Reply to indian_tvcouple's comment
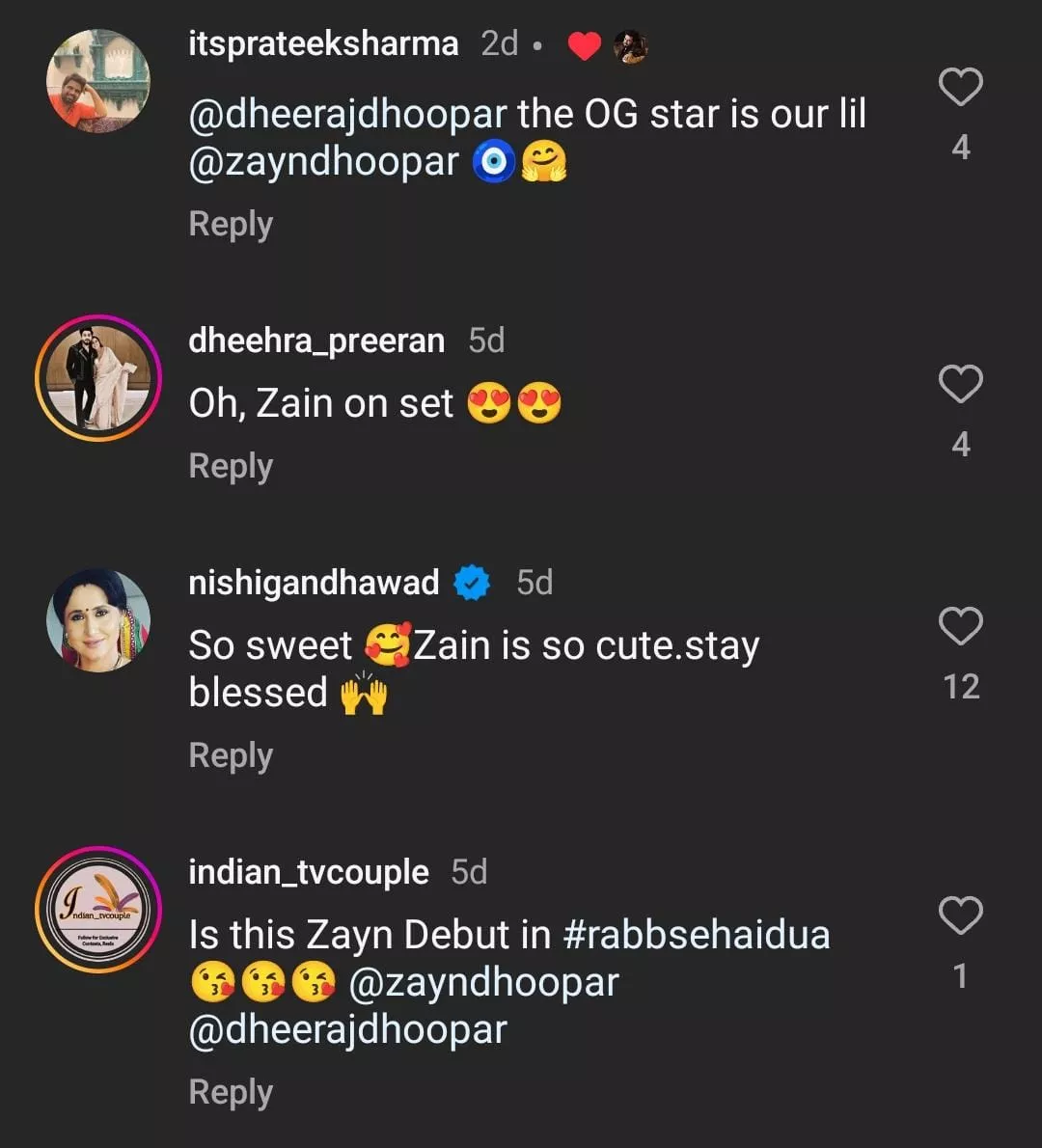This screenshot has height=1148, width=1042. (x=231, y=1092)
